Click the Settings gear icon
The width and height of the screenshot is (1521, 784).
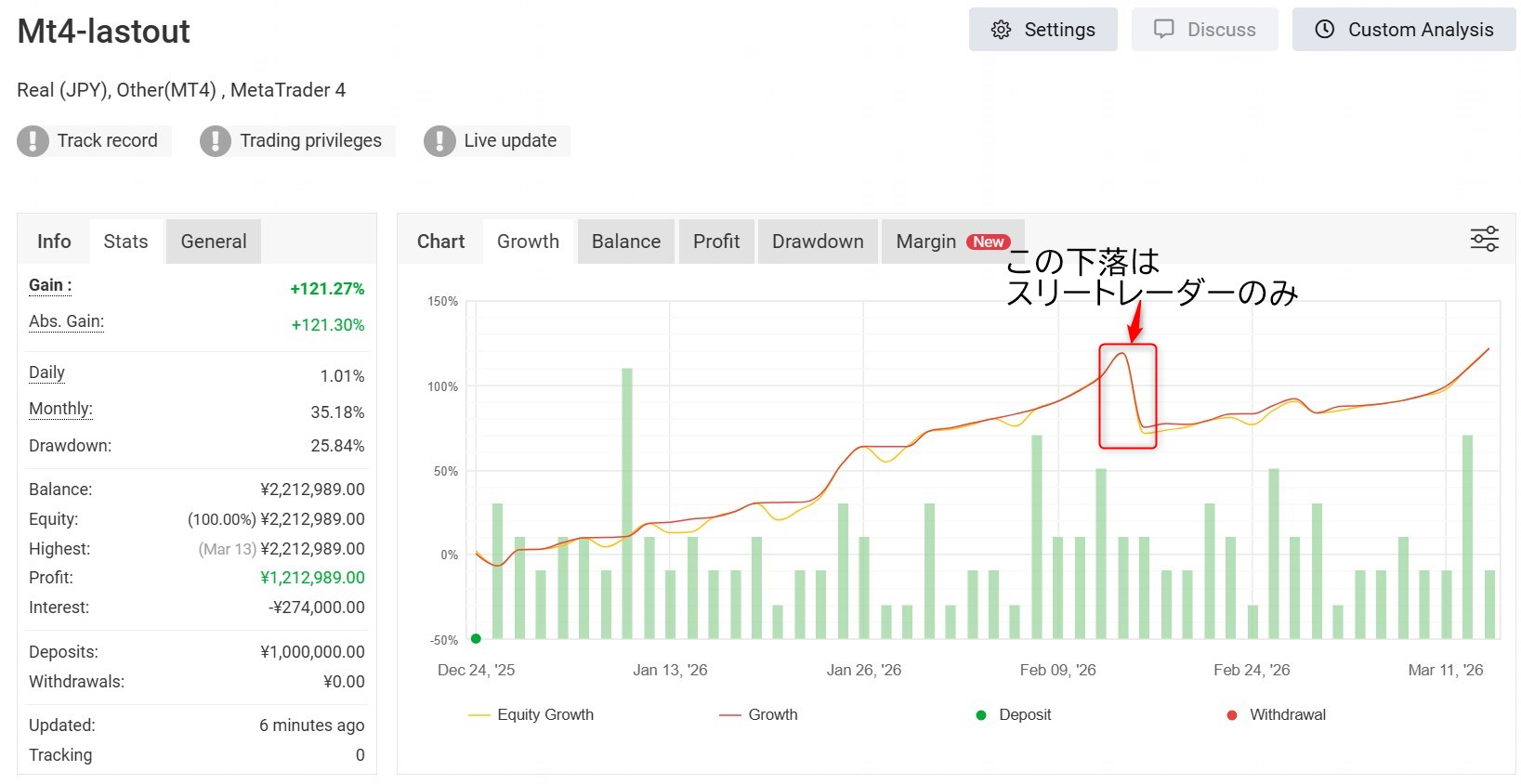pyautogui.click(x=1001, y=30)
